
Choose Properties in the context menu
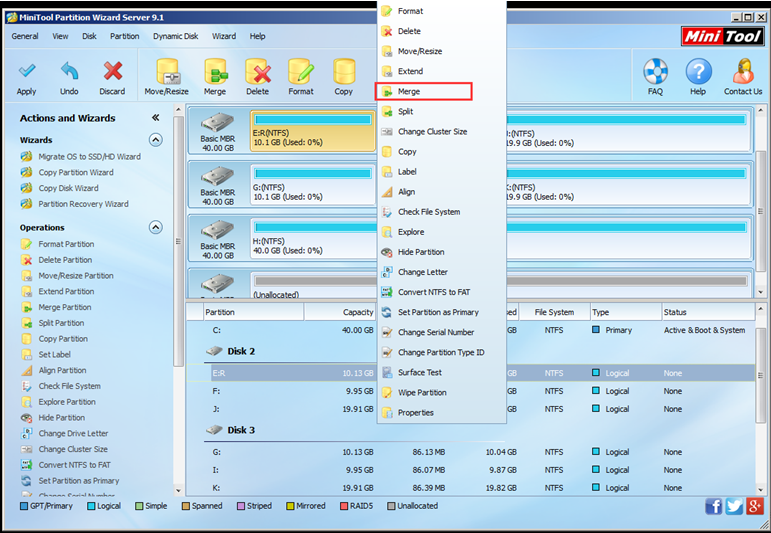point(442,413)
